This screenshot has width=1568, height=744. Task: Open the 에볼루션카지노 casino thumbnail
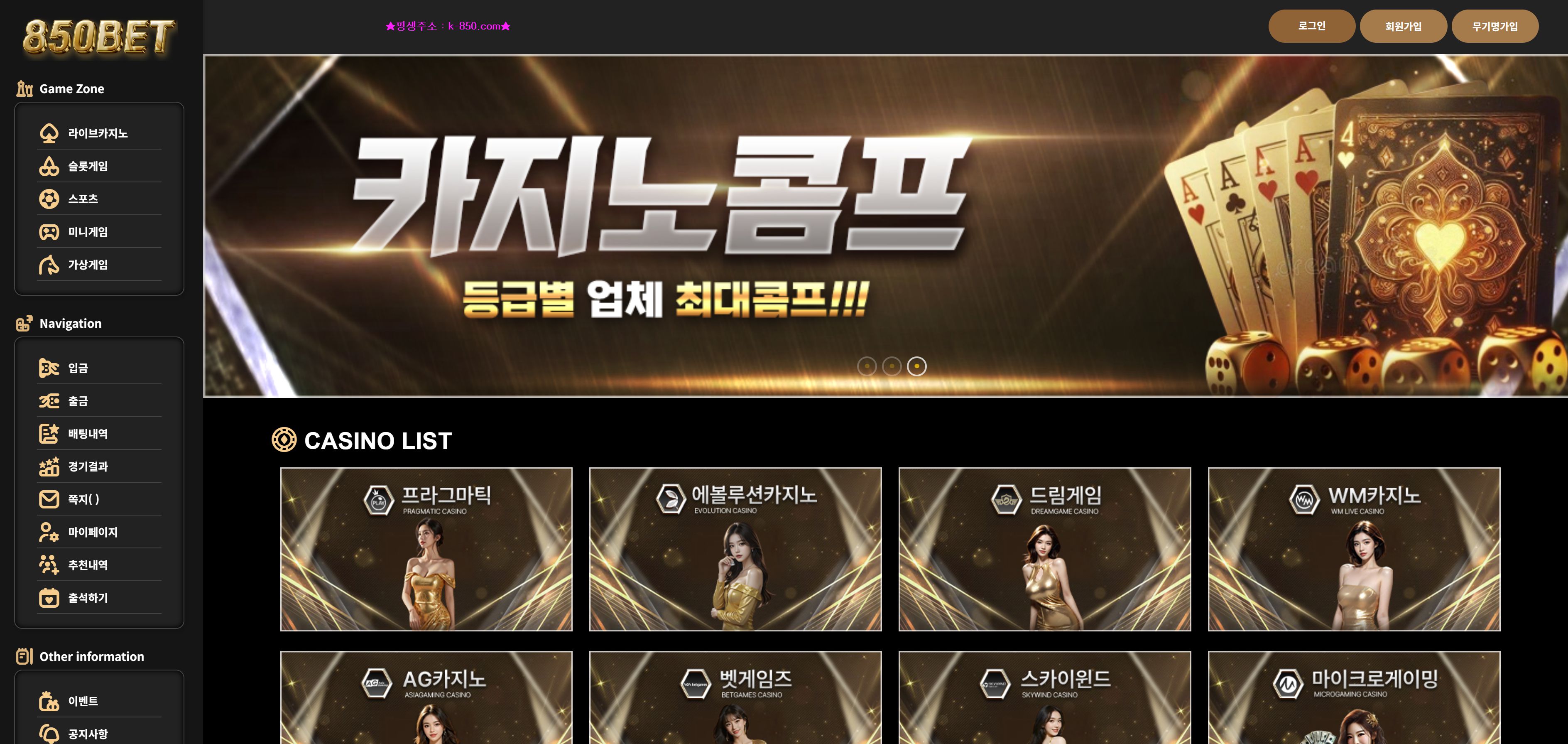[735, 549]
